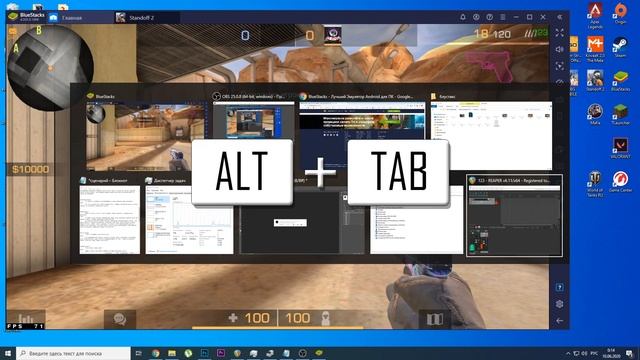Open File Explorer from the taskbar

click(x=172, y=353)
